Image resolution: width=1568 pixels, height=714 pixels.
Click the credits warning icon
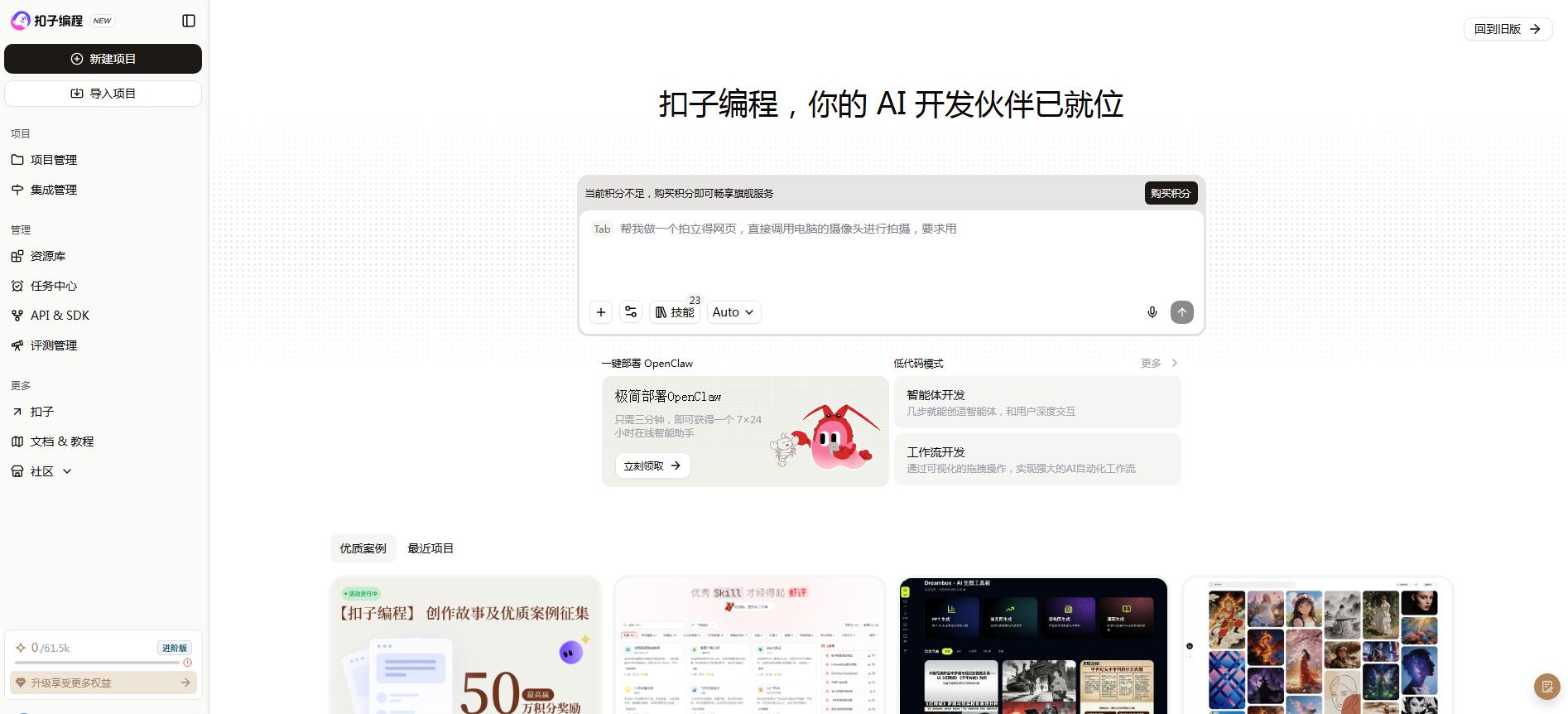pyautogui.click(x=187, y=663)
